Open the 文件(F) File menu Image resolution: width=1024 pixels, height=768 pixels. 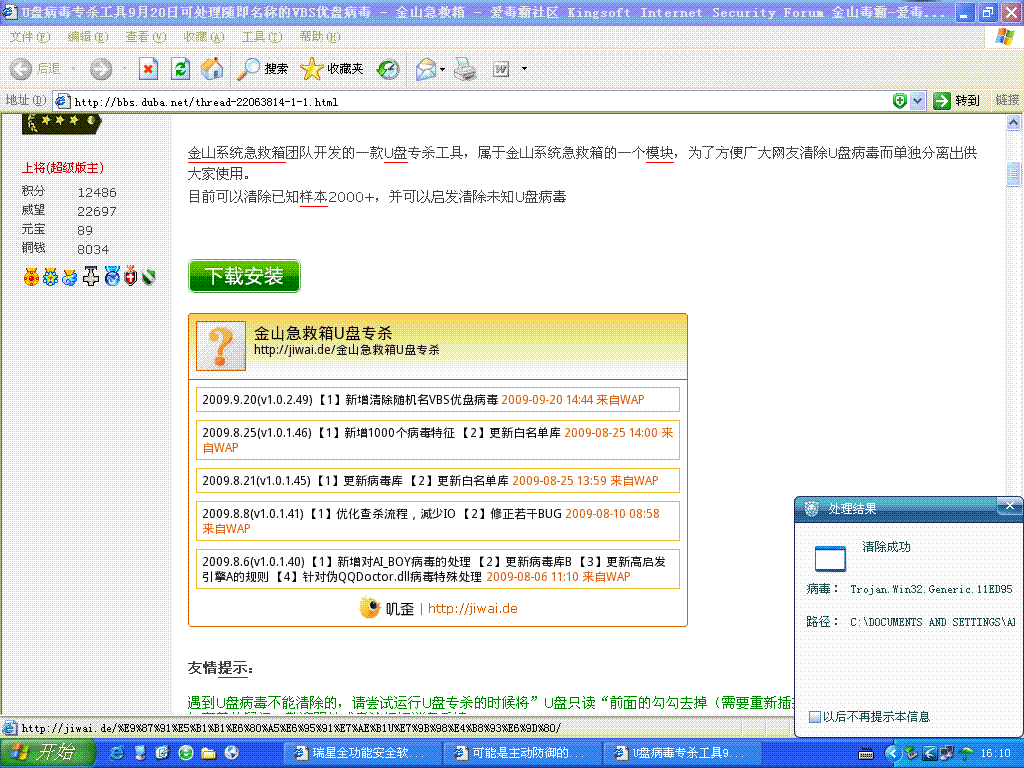coord(30,37)
